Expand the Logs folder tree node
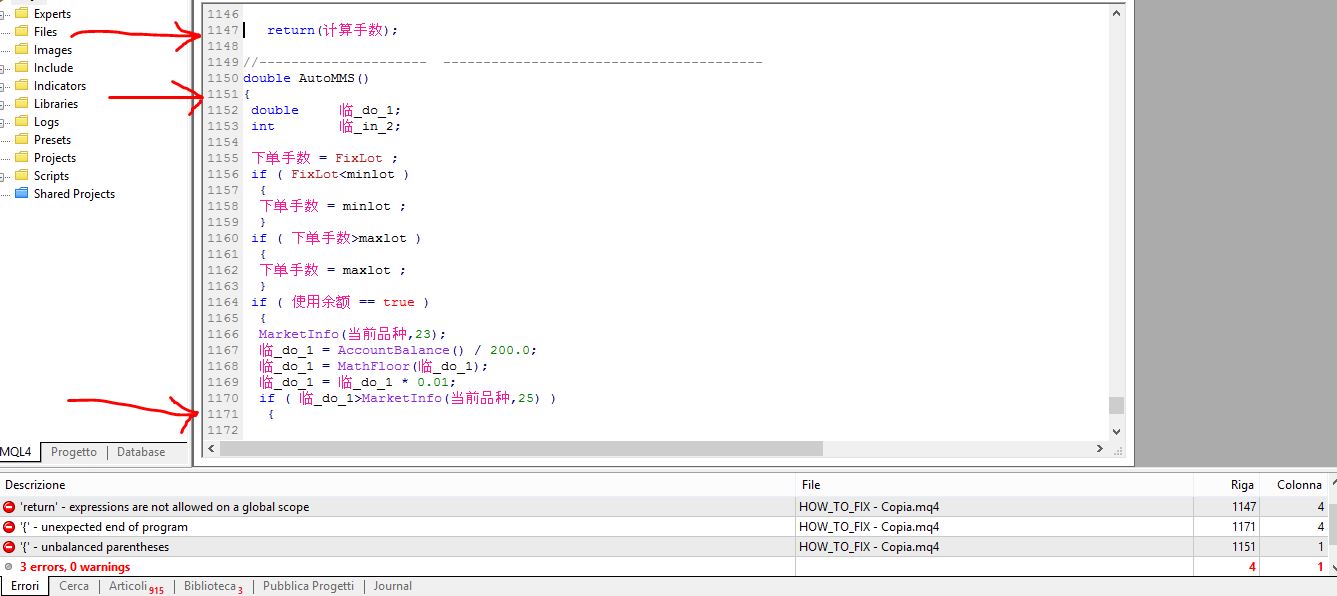 point(3,122)
